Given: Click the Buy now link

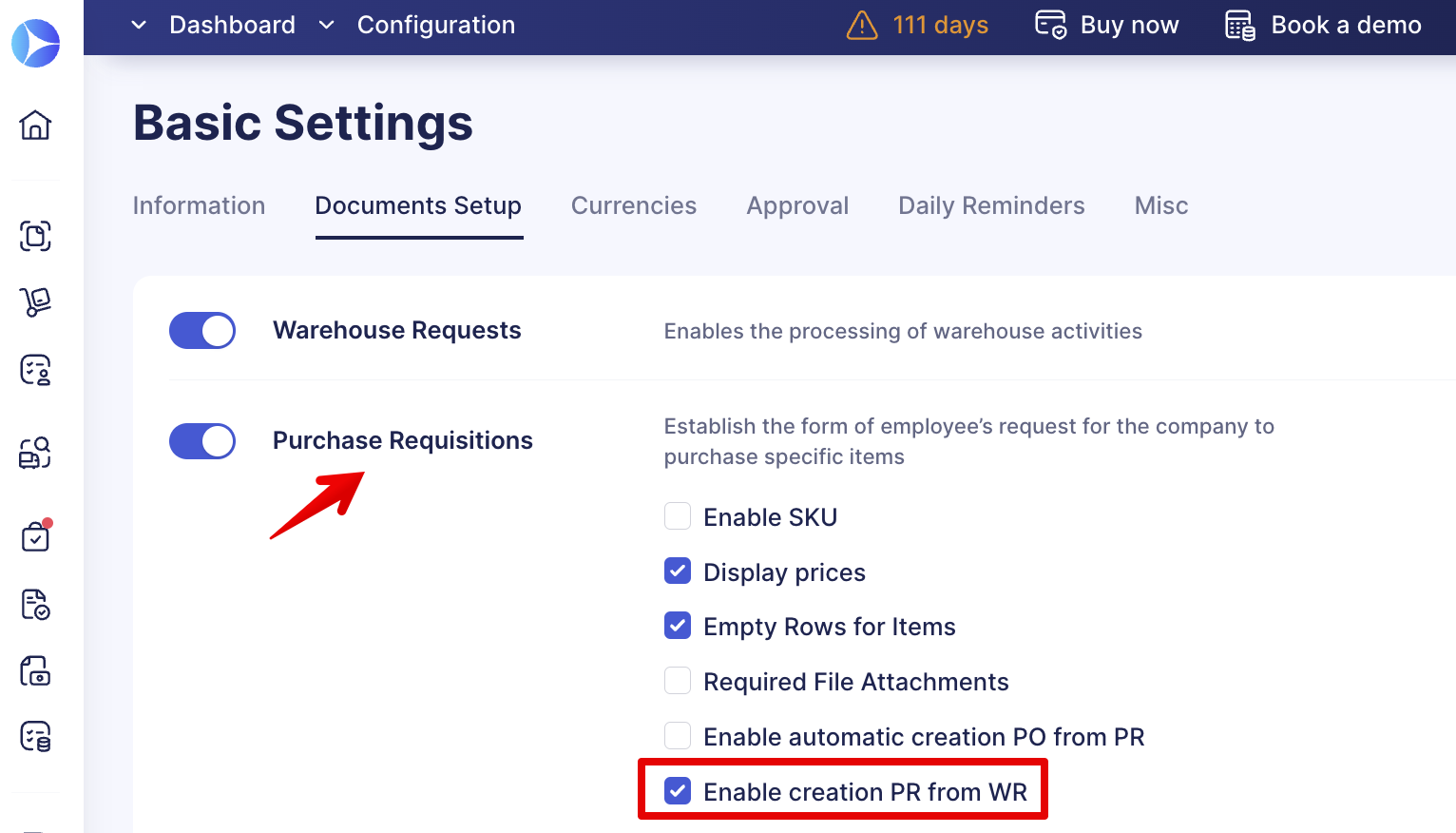Looking at the screenshot, I should coord(1107,25).
